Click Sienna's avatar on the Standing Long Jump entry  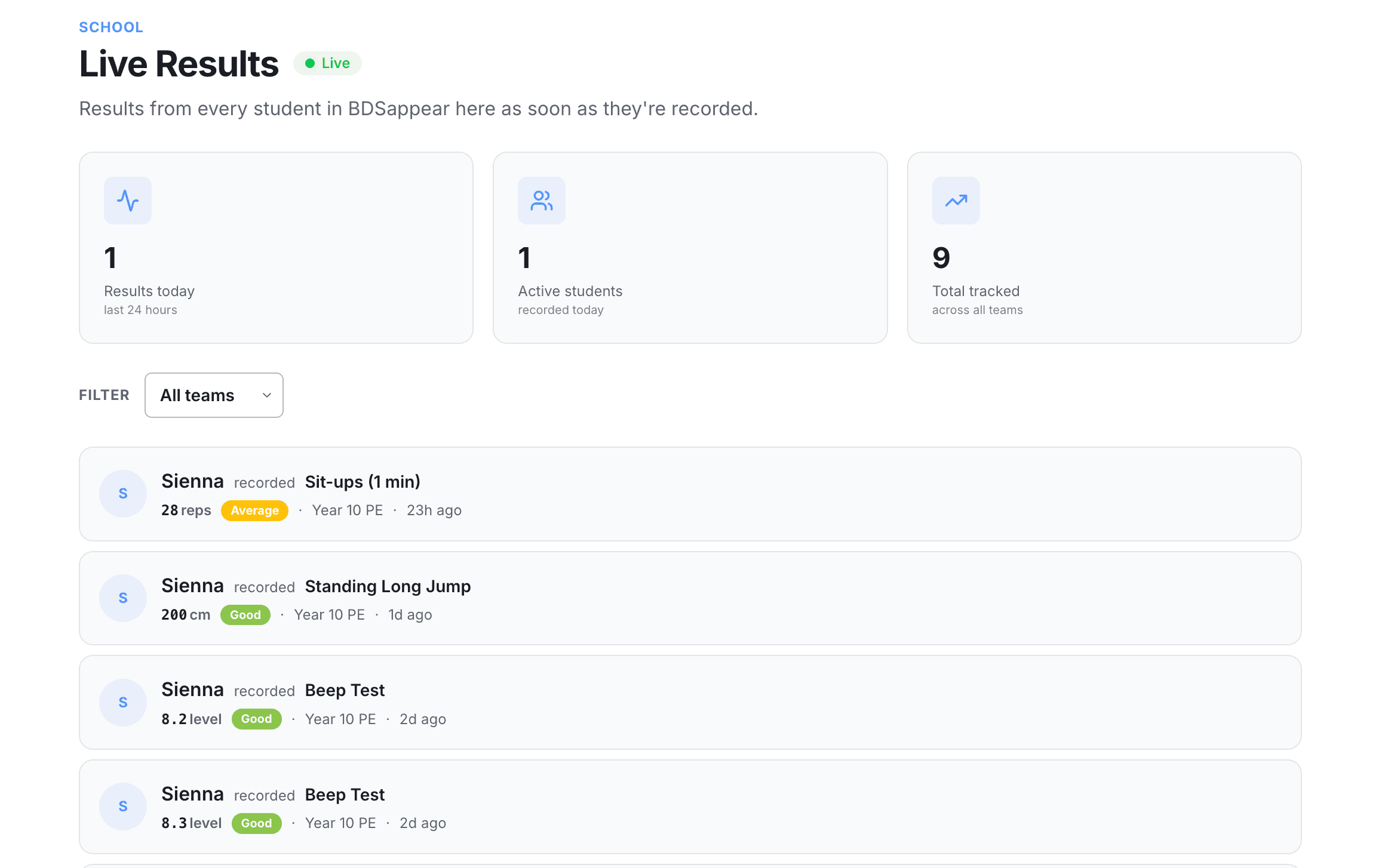122,598
